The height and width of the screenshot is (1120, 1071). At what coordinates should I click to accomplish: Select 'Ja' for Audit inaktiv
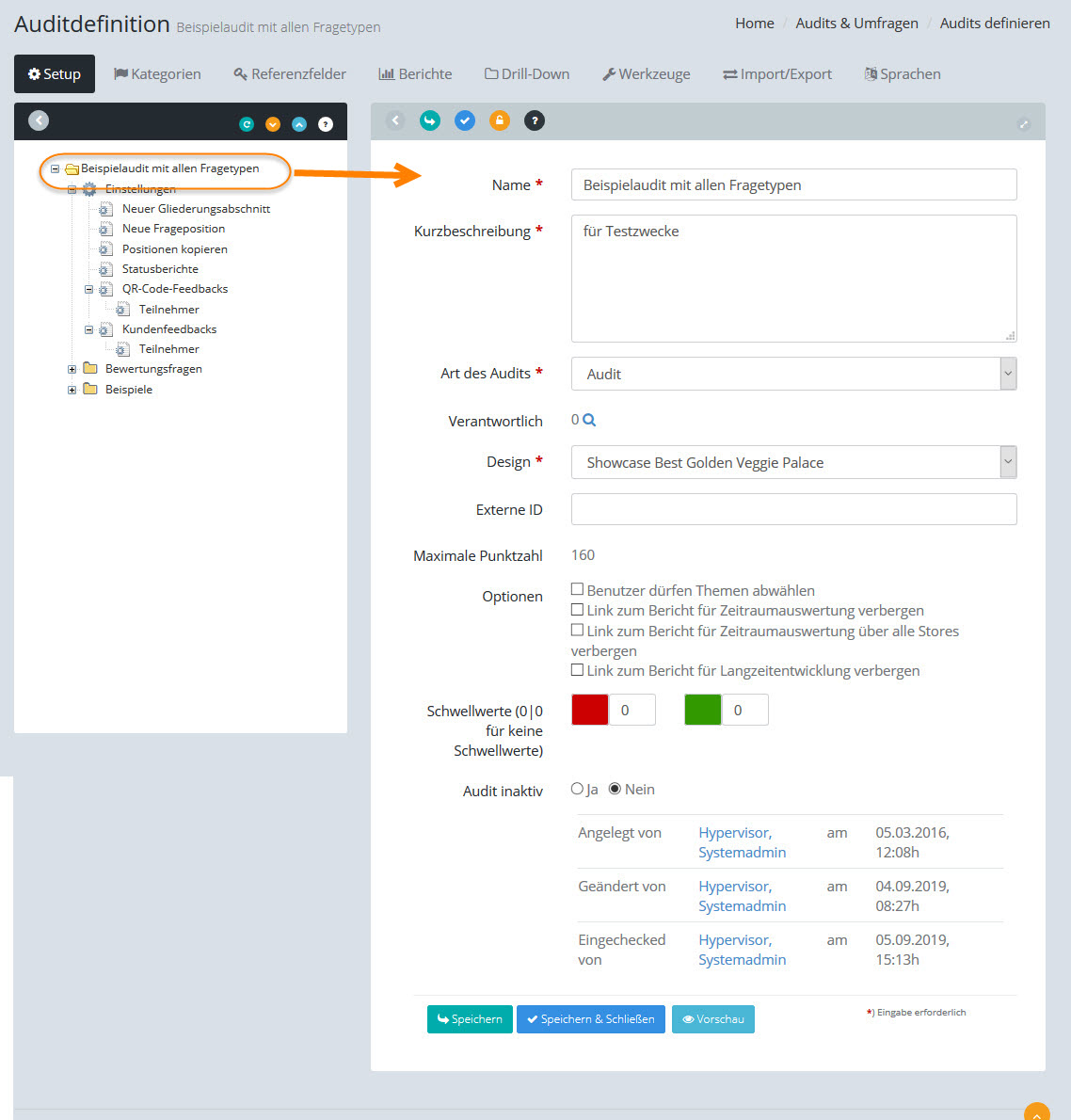click(x=578, y=789)
